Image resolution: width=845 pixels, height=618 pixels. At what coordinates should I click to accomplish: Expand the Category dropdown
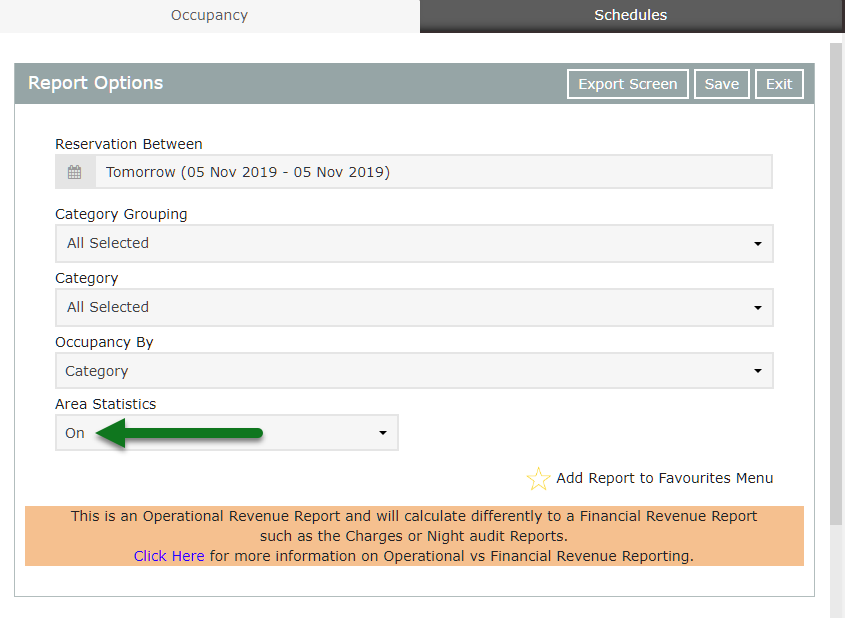click(x=414, y=308)
